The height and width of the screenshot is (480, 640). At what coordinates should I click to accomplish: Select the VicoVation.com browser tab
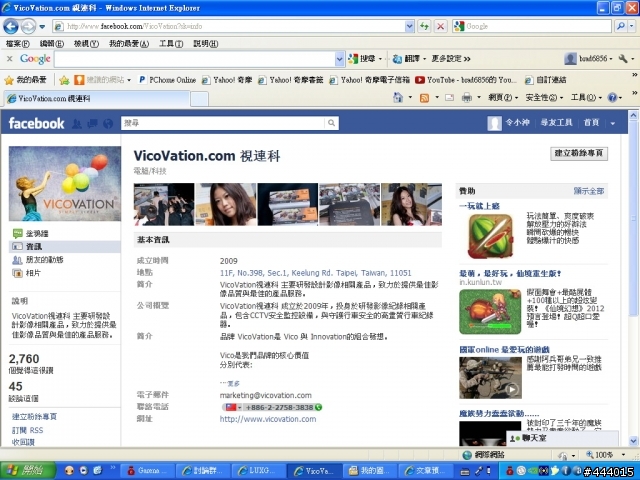tap(96, 98)
